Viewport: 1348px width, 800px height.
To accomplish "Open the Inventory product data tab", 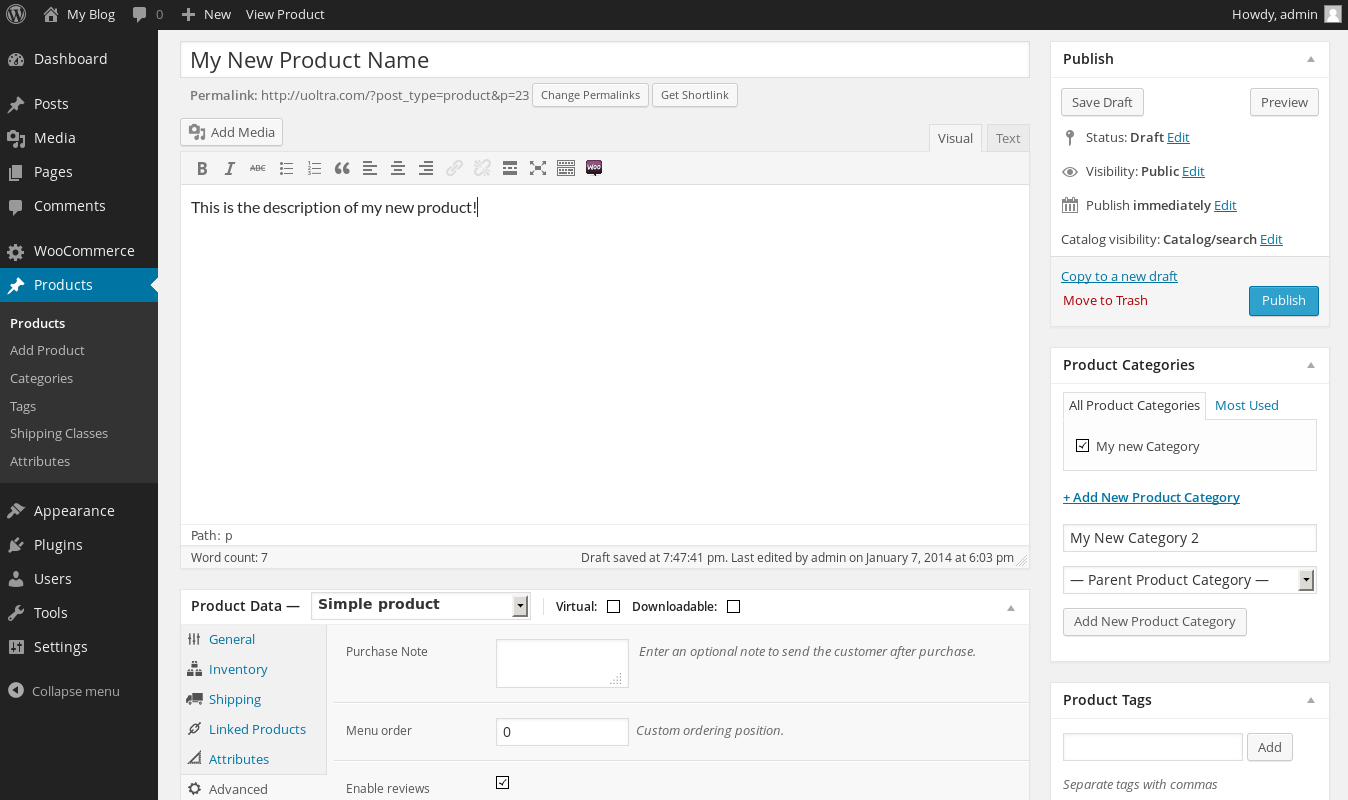I will [238, 669].
